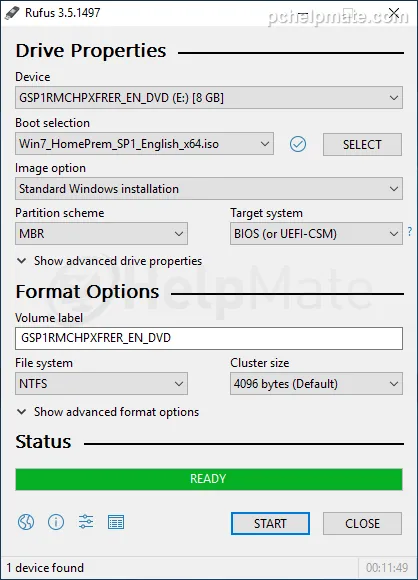Open the Target system dropdown
Screen dimensions: 418x580
coord(316,233)
